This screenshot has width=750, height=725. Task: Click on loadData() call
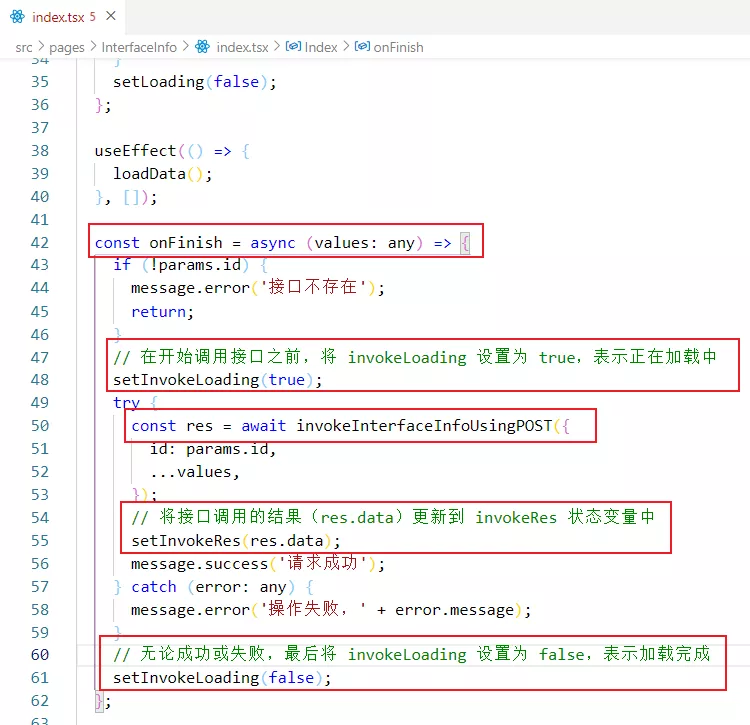(x=162, y=174)
